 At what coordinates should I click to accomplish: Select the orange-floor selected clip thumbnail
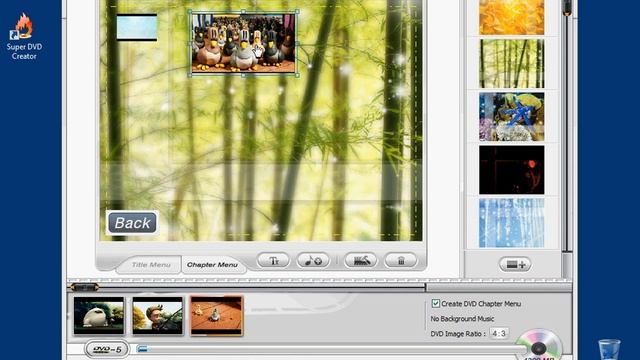[x=216, y=316]
